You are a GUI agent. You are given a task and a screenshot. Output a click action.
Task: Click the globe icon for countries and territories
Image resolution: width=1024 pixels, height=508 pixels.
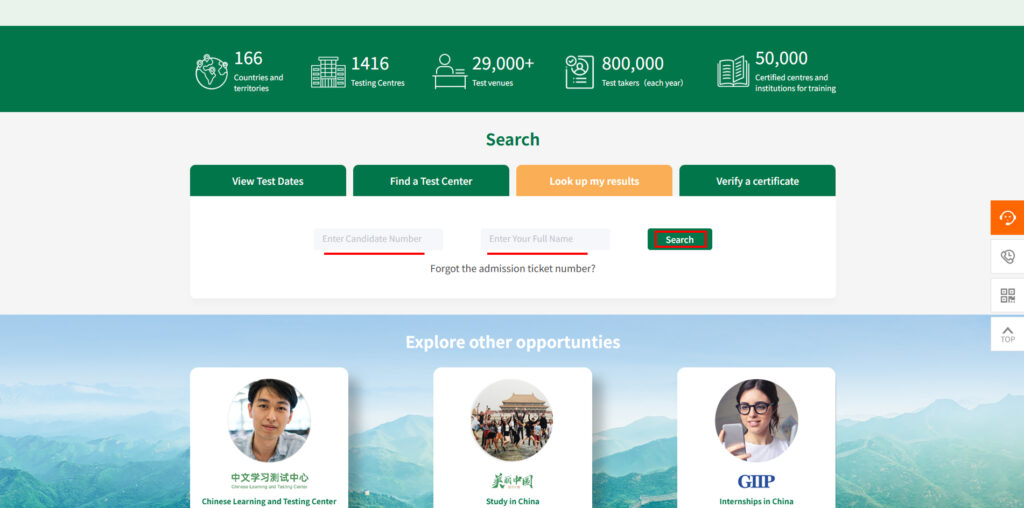211,71
